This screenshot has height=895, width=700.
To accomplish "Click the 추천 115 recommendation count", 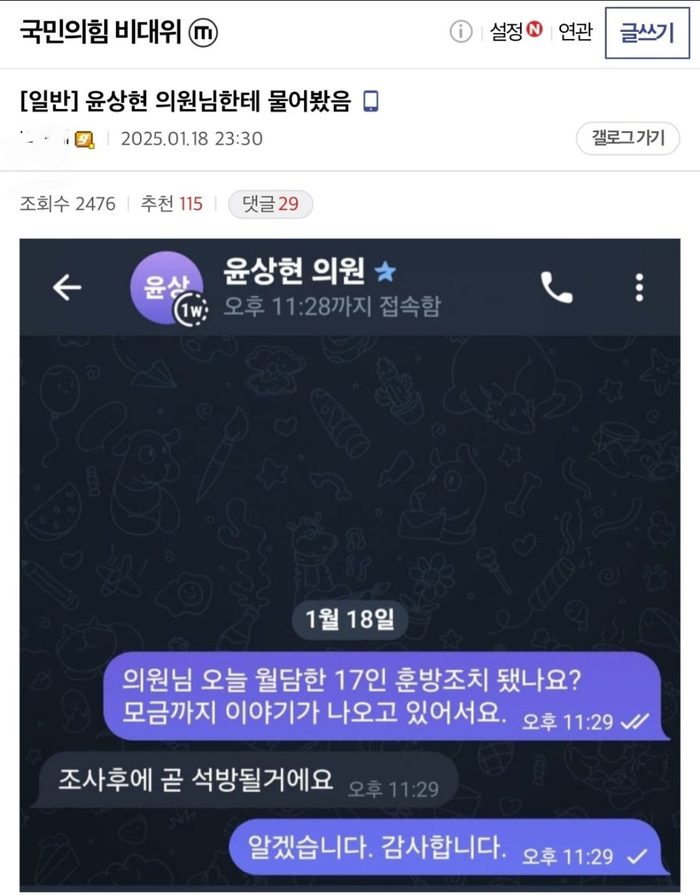I will coord(172,204).
